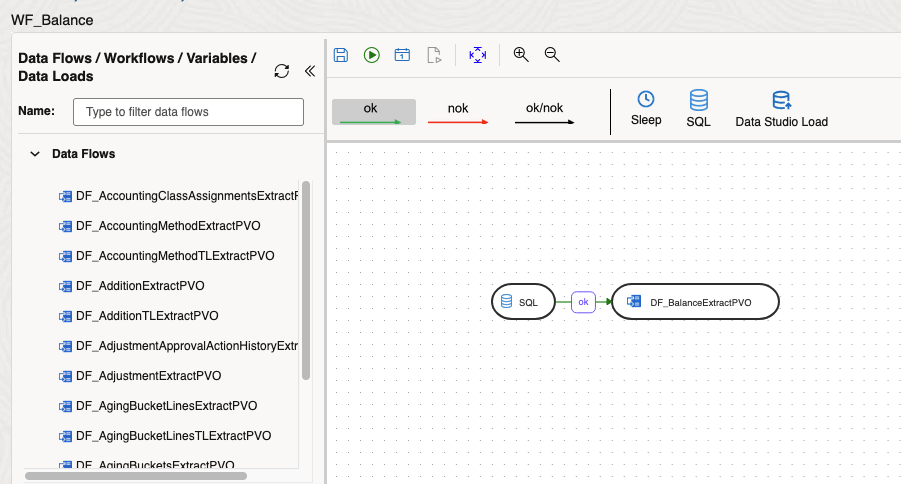Select the Data Studio Load tool

pyautogui.click(x=781, y=110)
